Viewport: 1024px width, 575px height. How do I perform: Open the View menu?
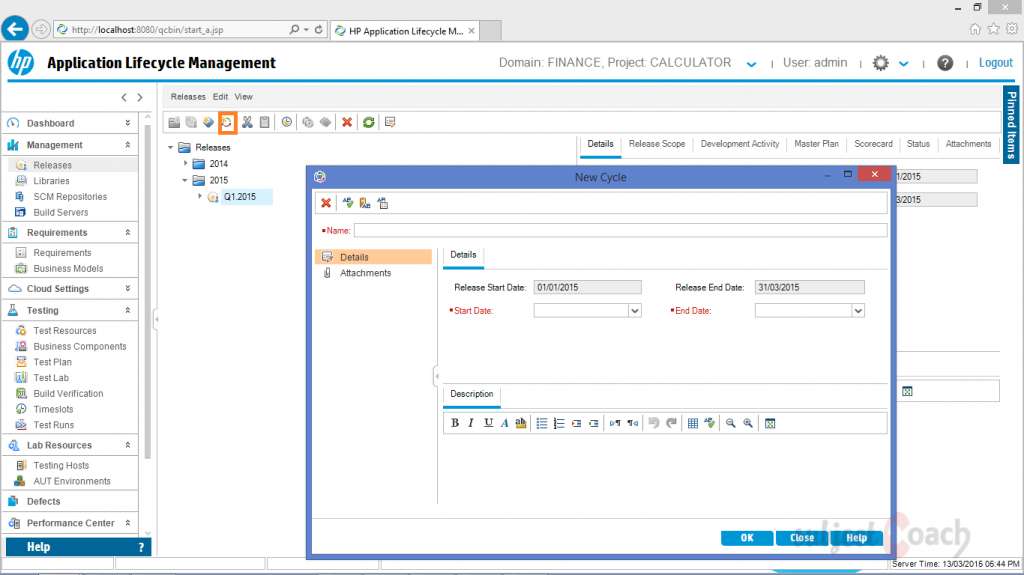244,97
